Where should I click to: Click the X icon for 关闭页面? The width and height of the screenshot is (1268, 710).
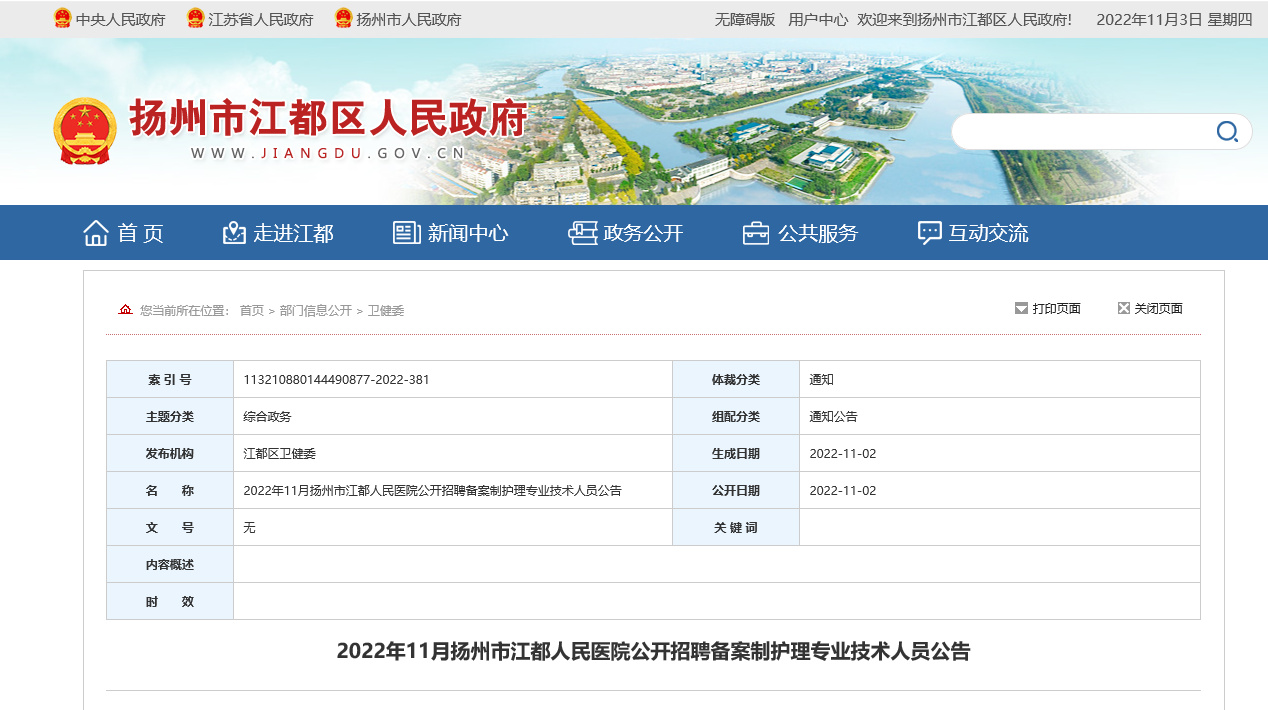1124,308
